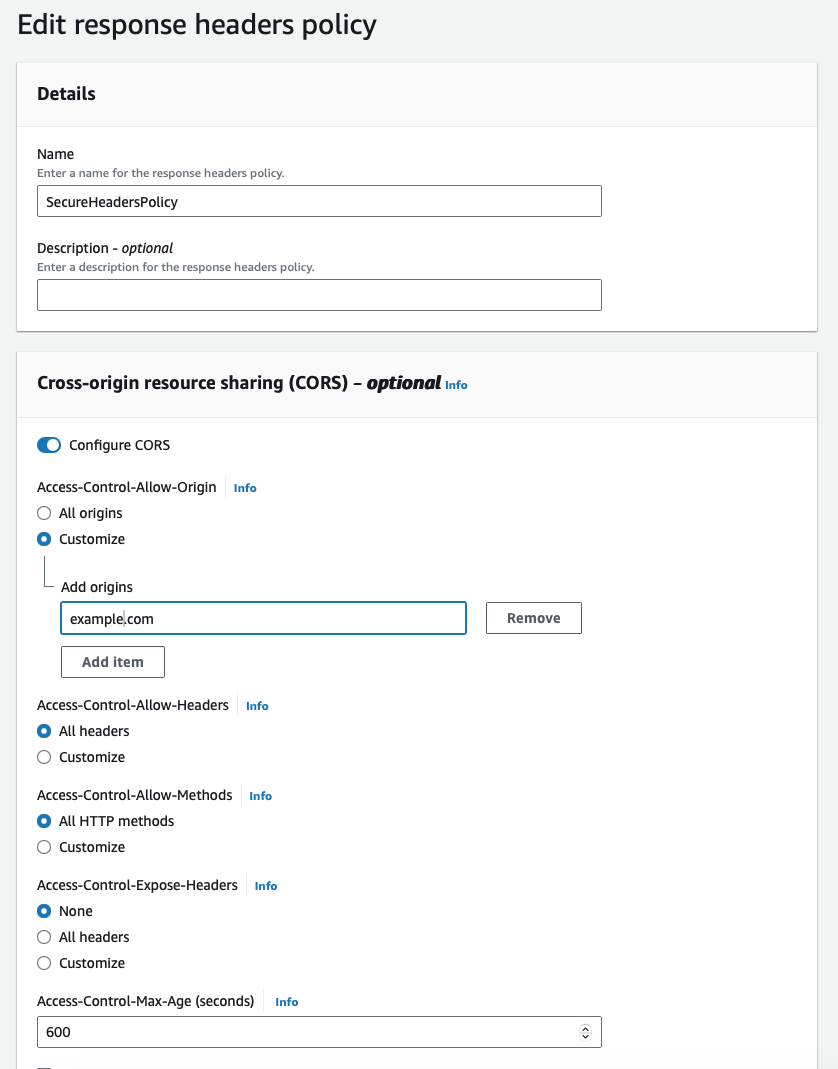Viewport: 838px width, 1069px height.
Task: Open Info link for Access-Control-Allow-Origin
Action: [245, 488]
